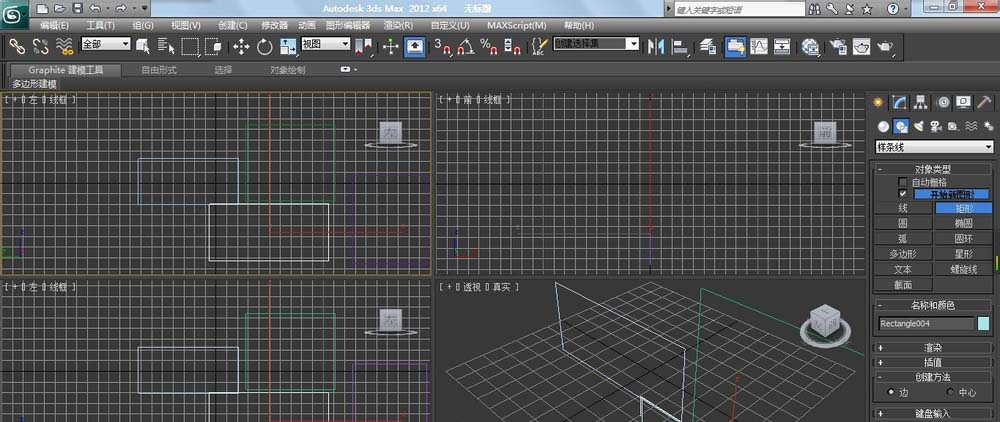
Task: Click the 星形 shape button
Action: pos(963,254)
